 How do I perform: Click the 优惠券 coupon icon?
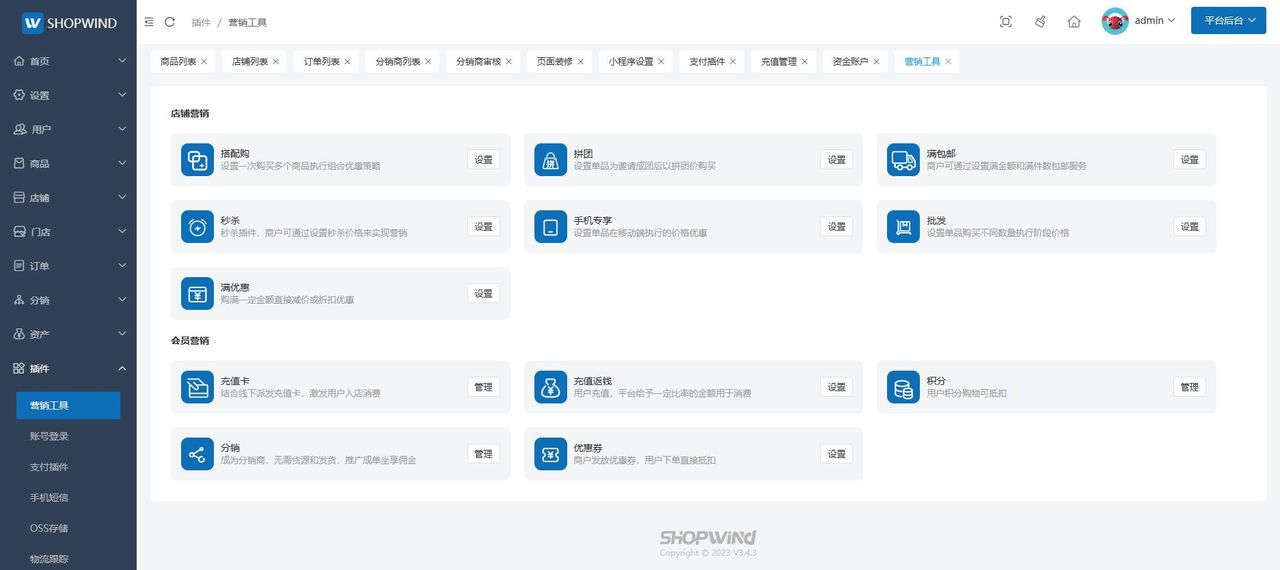(x=551, y=454)
